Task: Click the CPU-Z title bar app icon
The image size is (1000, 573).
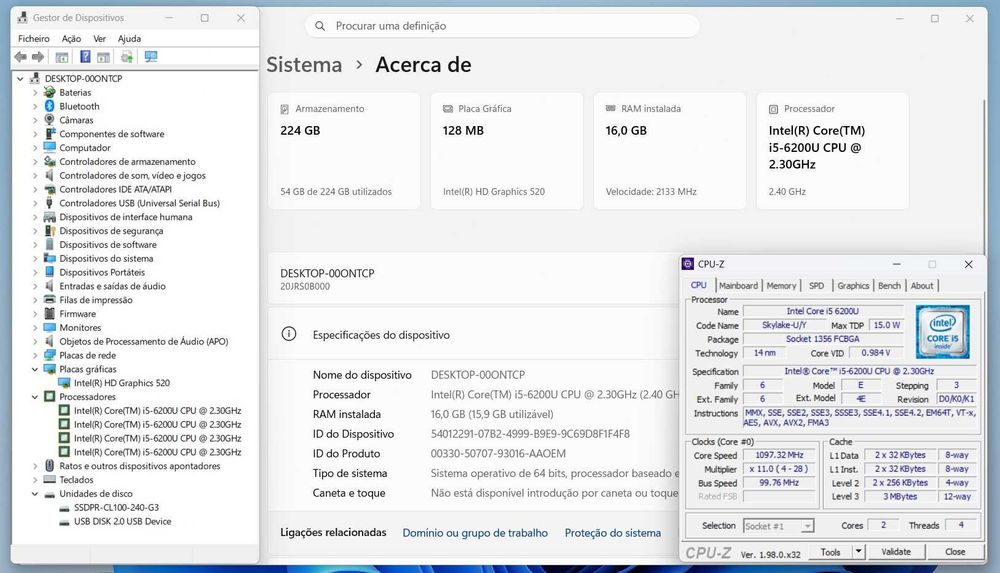Action: pyautogui.click(x=688, y=264)
